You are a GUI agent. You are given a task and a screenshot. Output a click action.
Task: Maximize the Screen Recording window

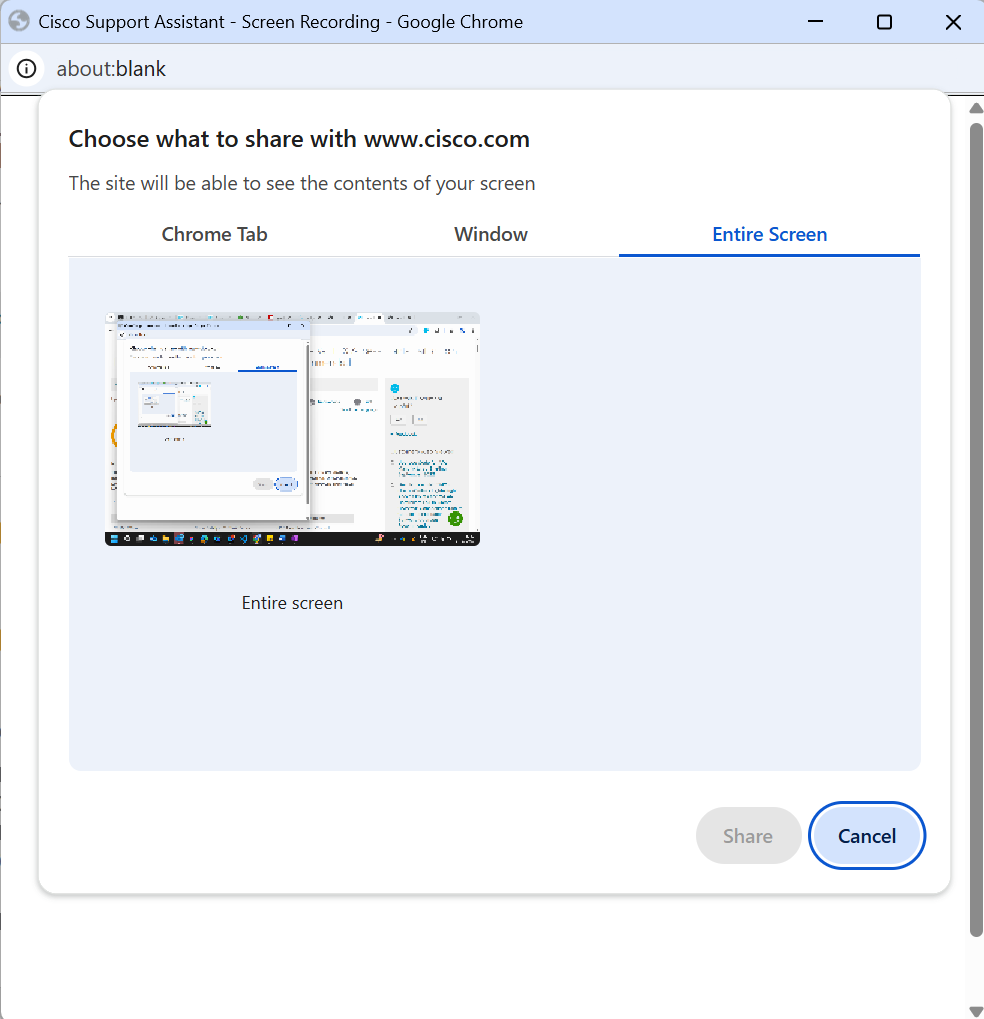coord(885,22)
